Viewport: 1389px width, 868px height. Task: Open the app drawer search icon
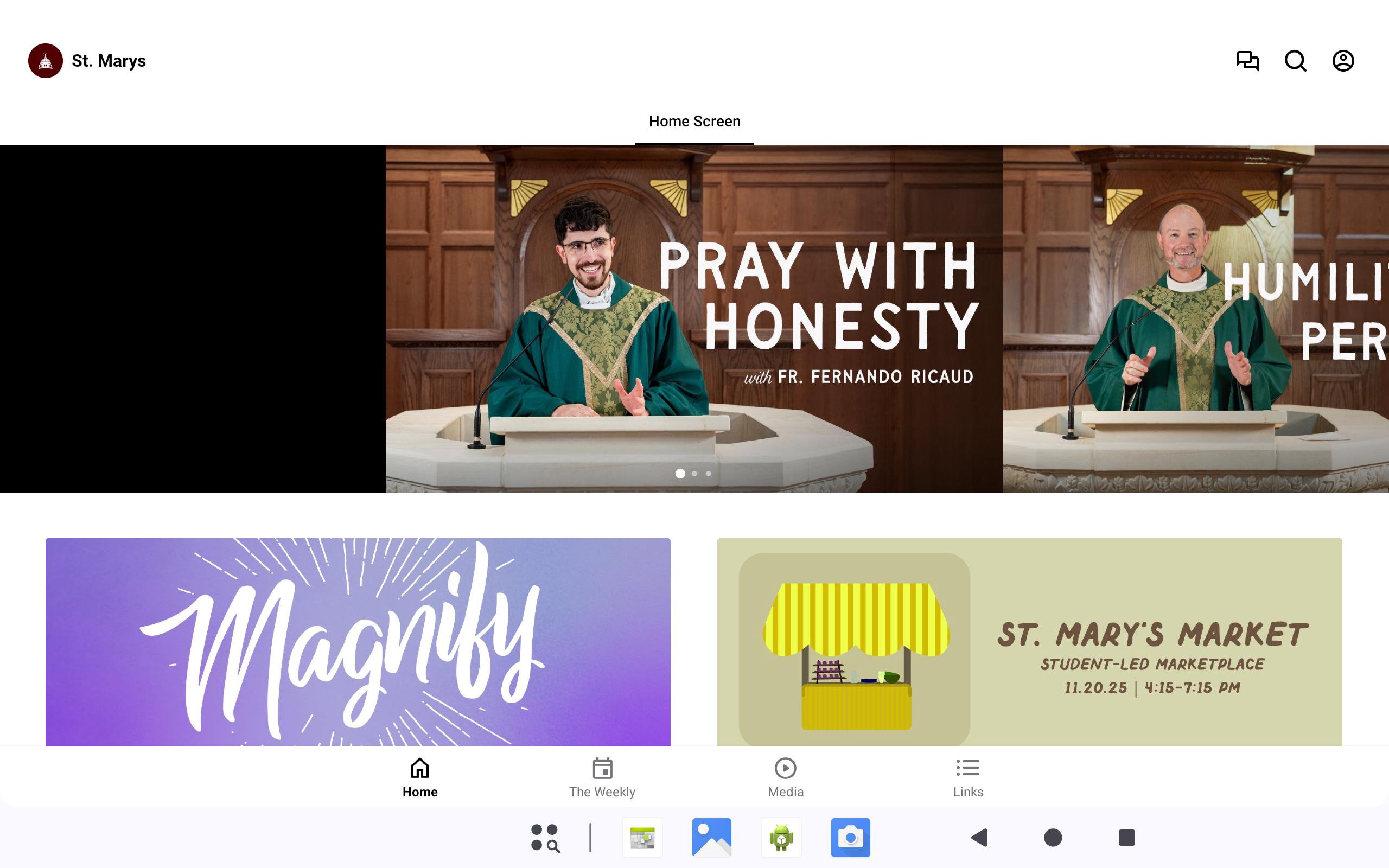tap(545, 838)
